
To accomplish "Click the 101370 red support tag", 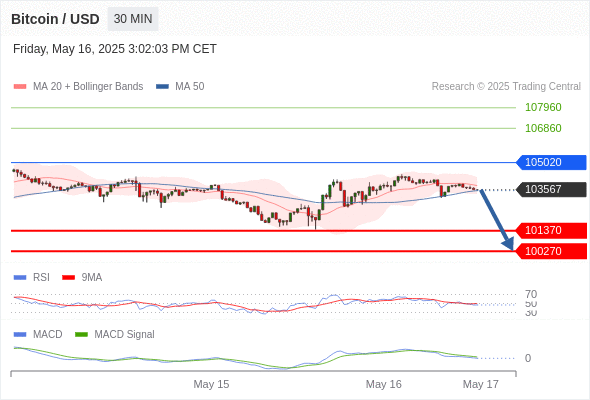I will 551,230.
